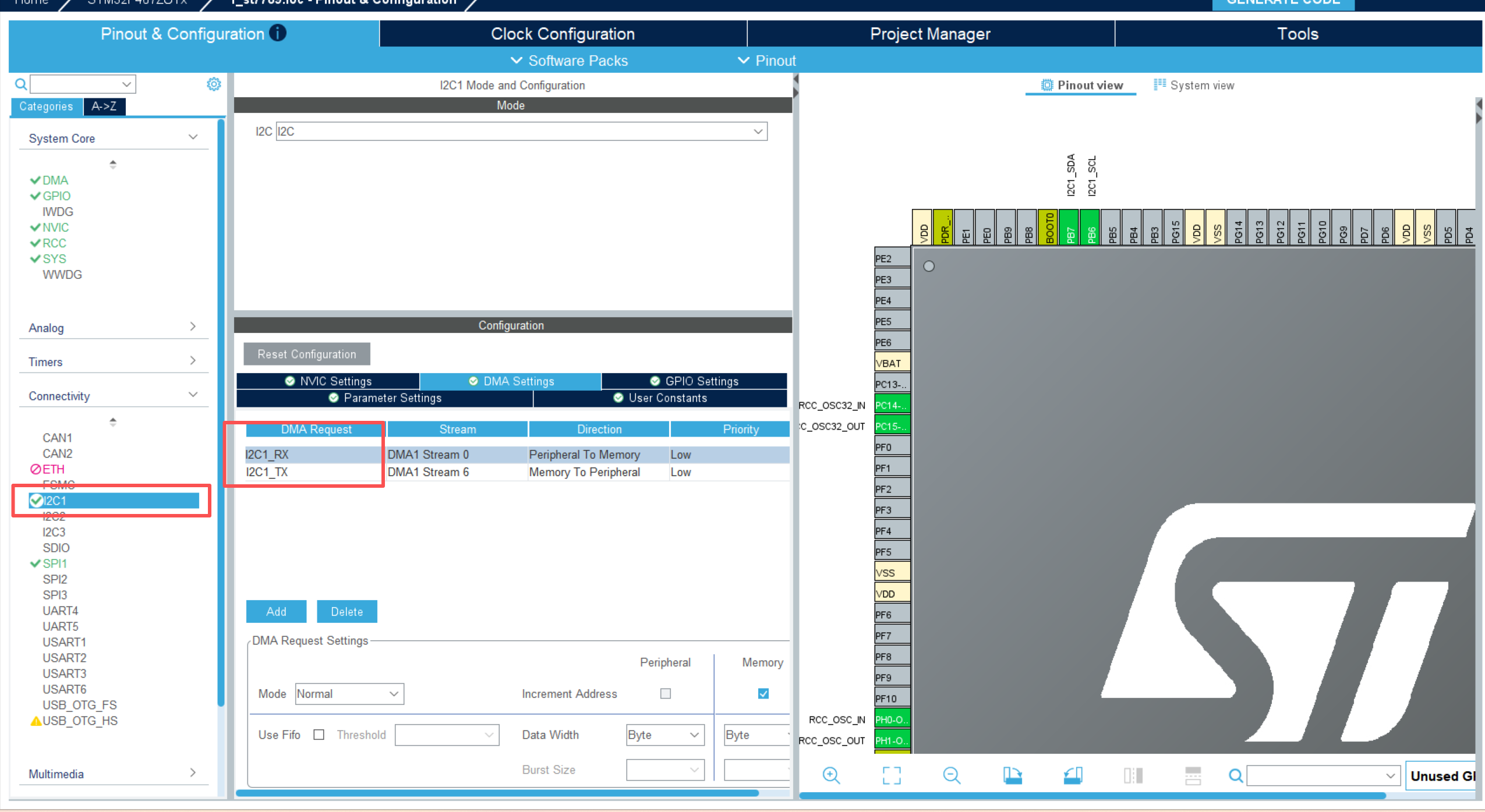The width and height of the screenshot is (1485, 812).
Task: Click the split pinout view icon
Action: [1133, 775]
